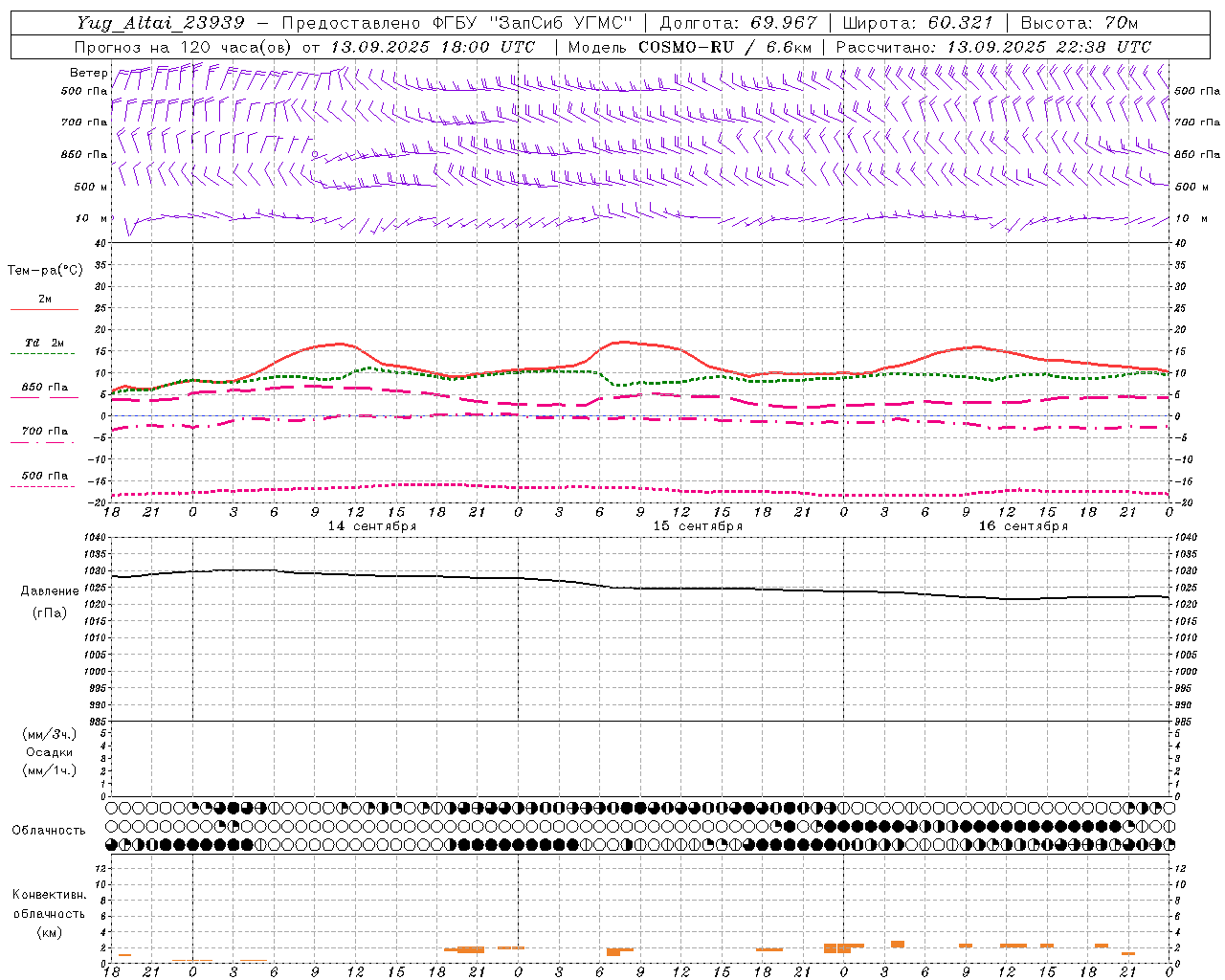Viewport: 1225px width, 980px height.
Task: Click the Высота: 70м value
Action: (x=1080, y=23)
